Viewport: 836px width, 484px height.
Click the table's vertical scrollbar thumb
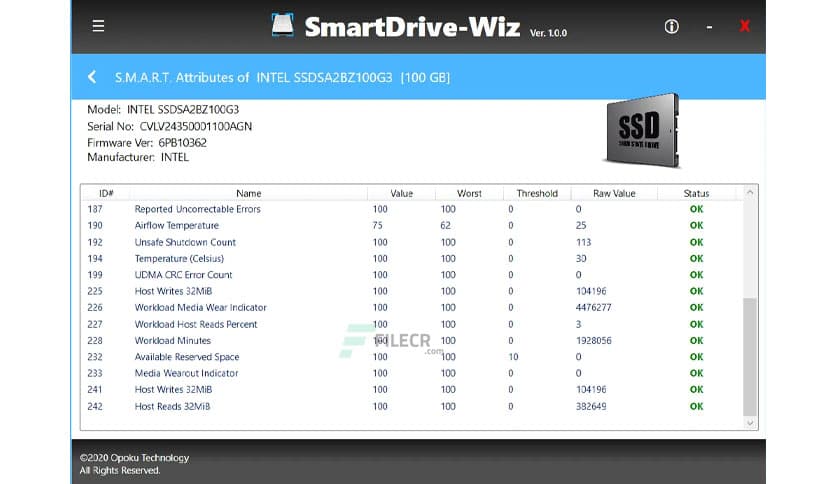click(x=750, y=357)
